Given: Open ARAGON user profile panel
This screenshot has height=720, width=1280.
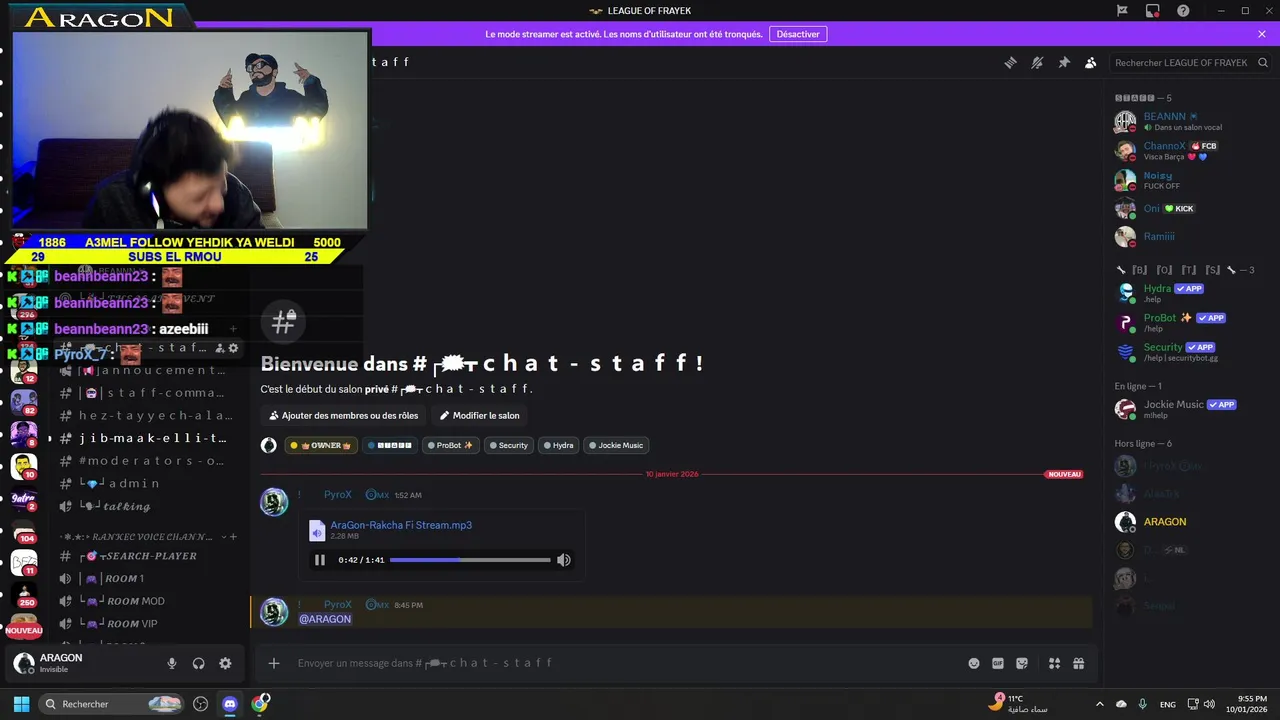Looking at the screenshot, I should tap(80, 663).
